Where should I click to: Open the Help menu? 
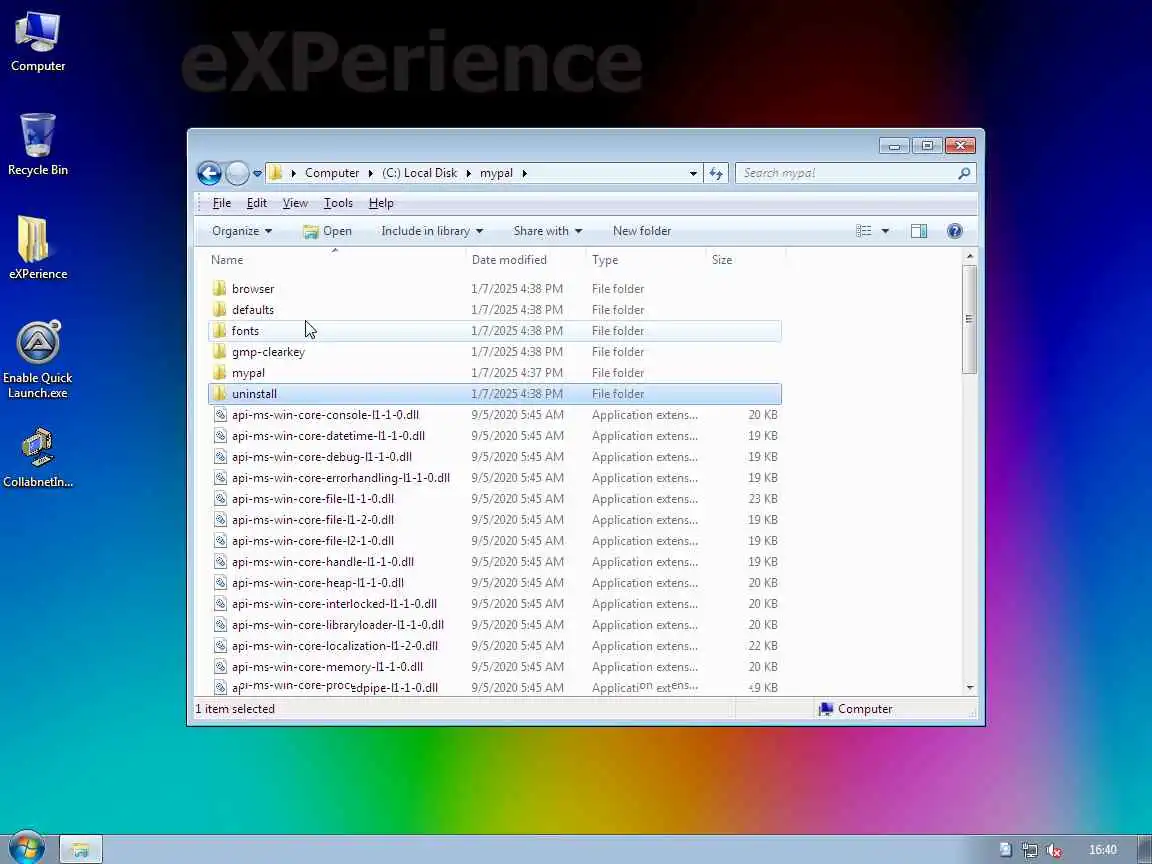point(381,204)
